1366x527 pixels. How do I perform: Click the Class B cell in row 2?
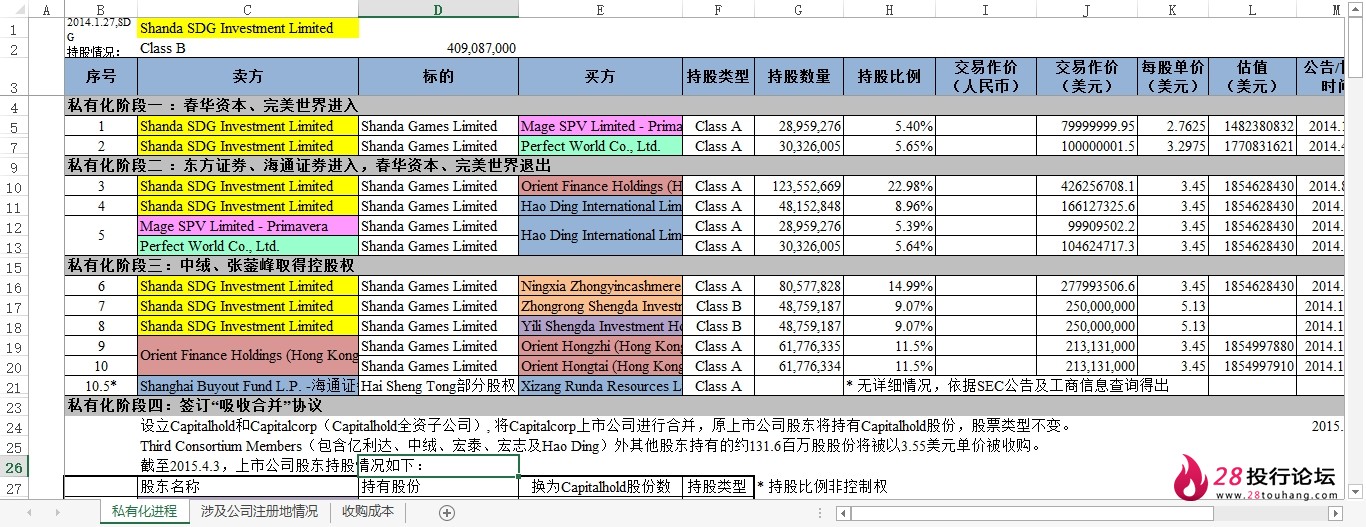247,48
